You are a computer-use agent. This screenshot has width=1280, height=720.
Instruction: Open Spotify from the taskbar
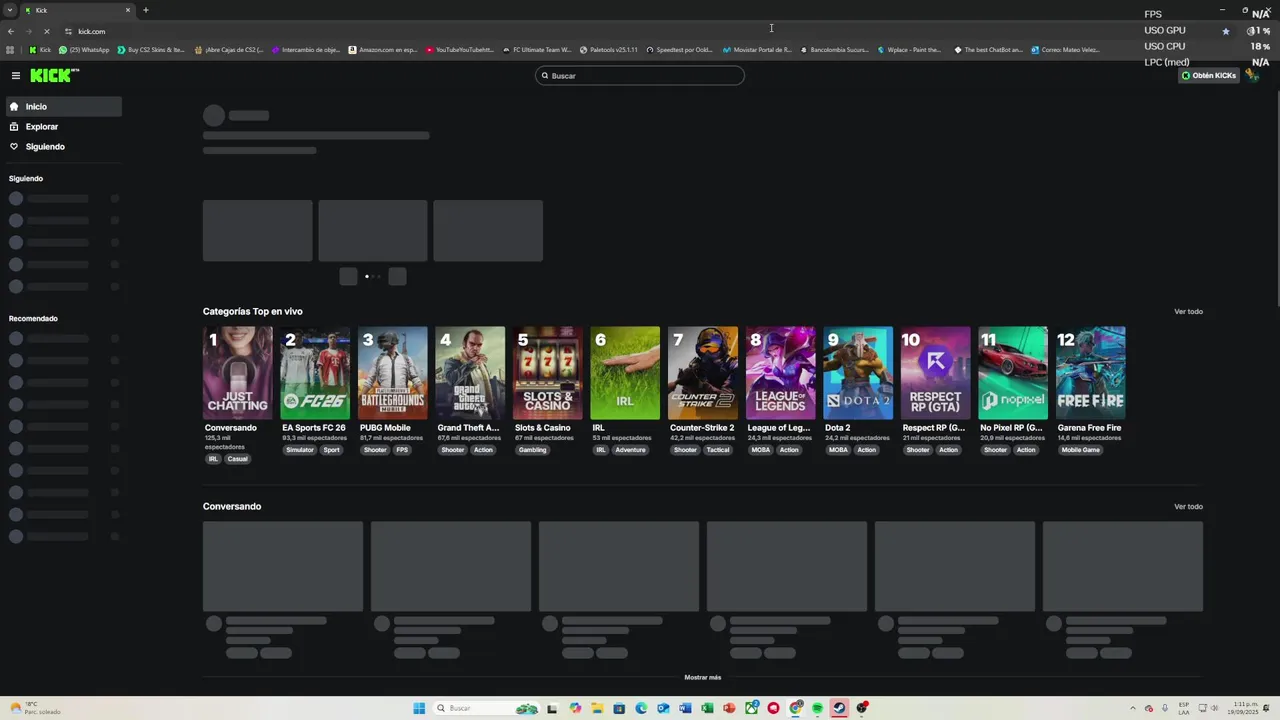817,708
